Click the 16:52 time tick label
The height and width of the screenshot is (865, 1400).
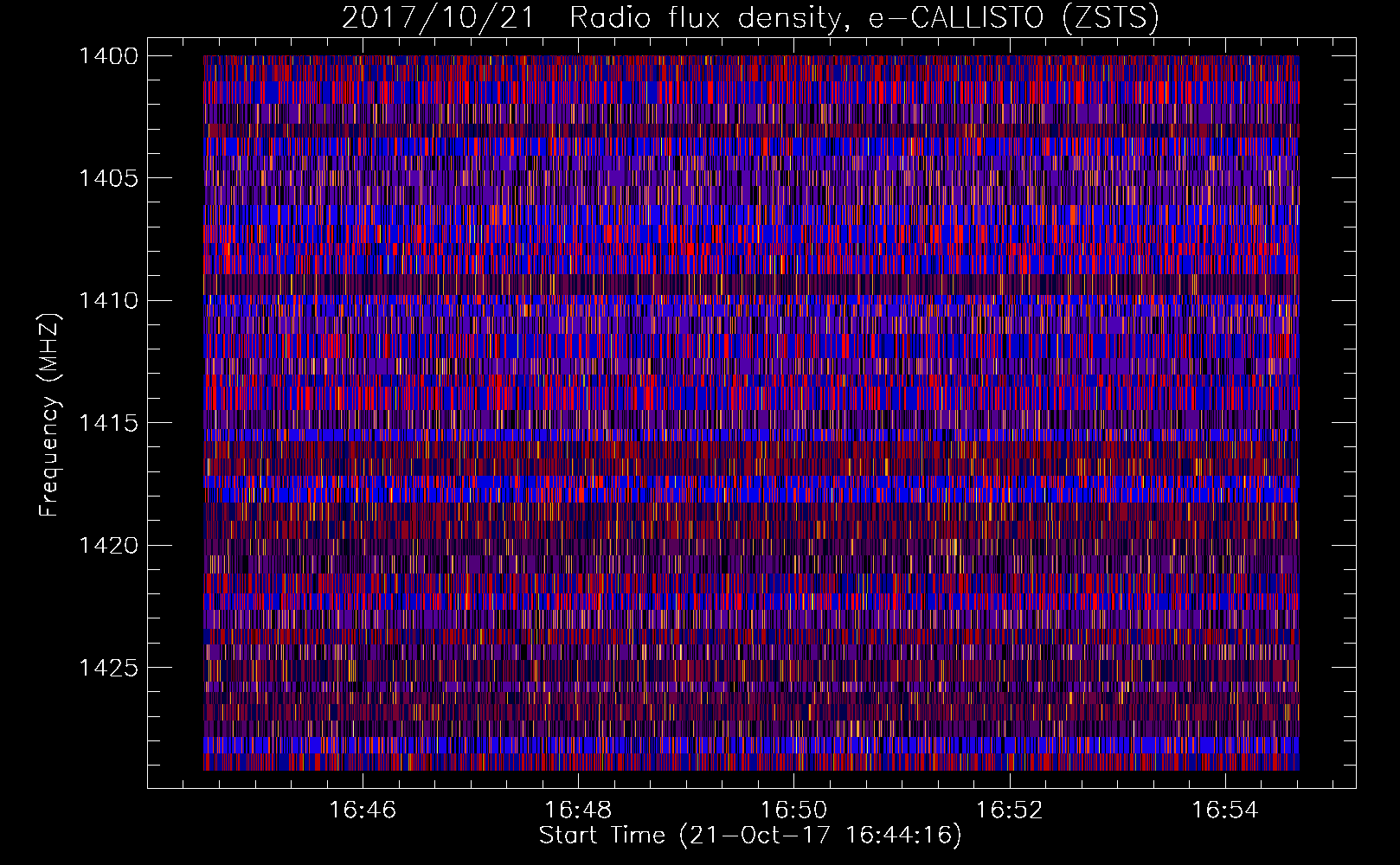(x=1010, y=811)
